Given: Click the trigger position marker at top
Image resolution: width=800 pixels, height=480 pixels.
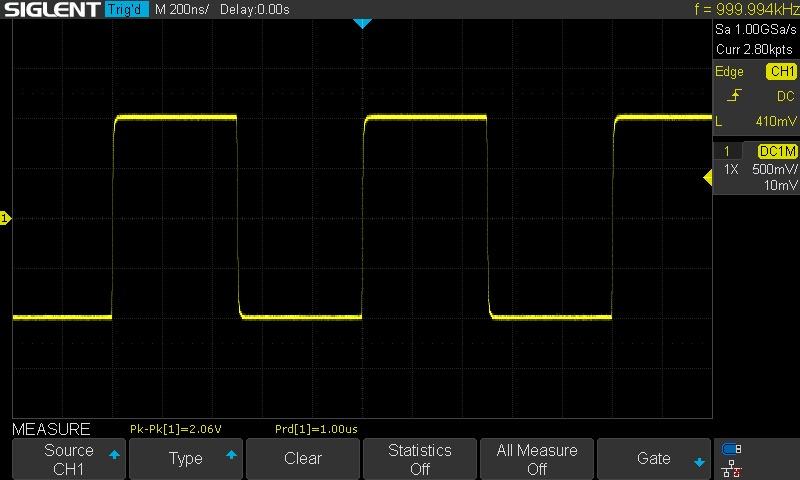Looking at the screenshot, I should tap(363, 23).
